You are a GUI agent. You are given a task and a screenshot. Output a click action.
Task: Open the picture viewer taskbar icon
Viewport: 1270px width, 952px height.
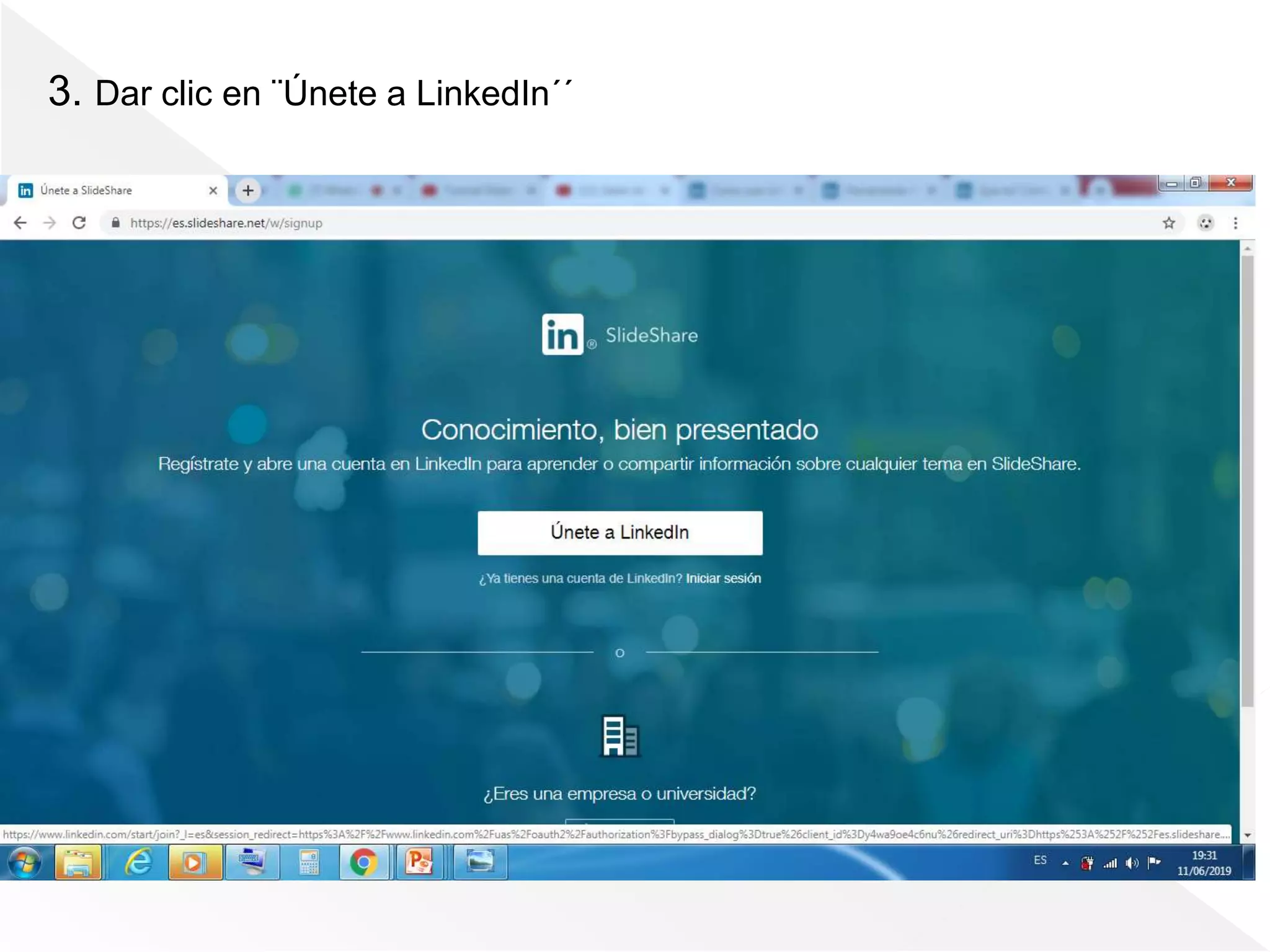click(480, 863)
